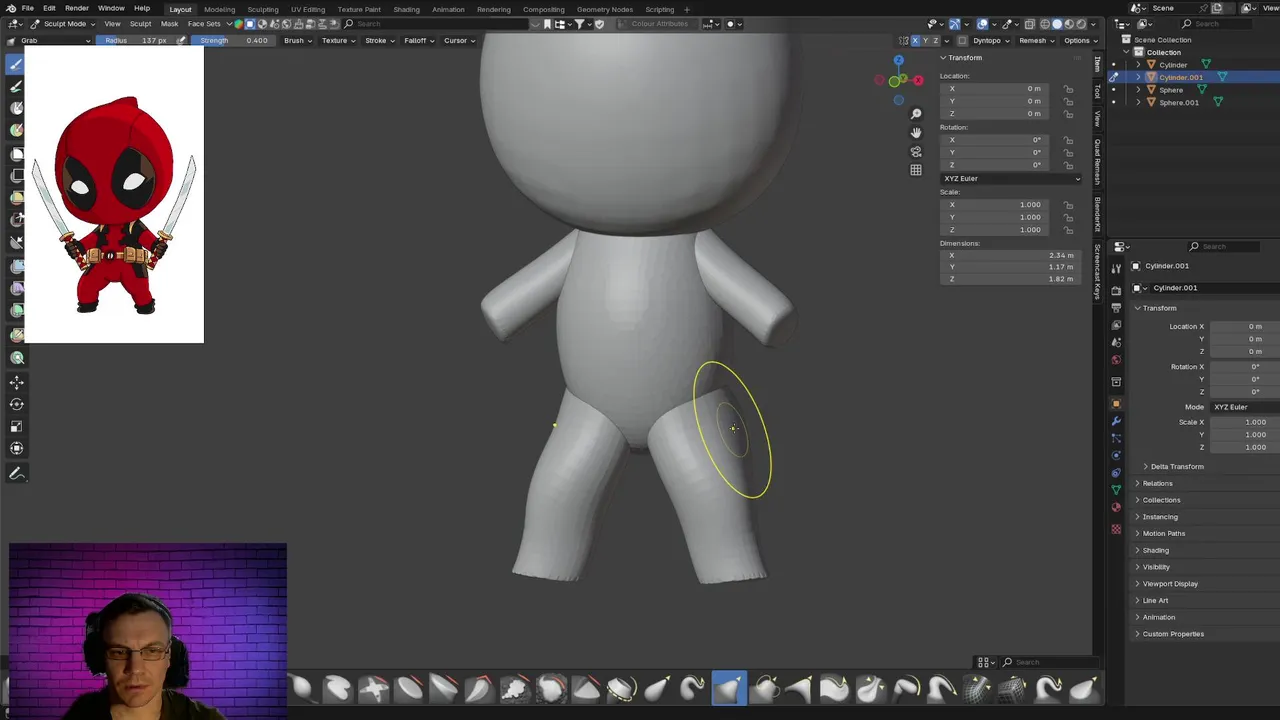Open the Brush settings dropdown
Screen dimensions: 1280x720
[x=297, y=40]
